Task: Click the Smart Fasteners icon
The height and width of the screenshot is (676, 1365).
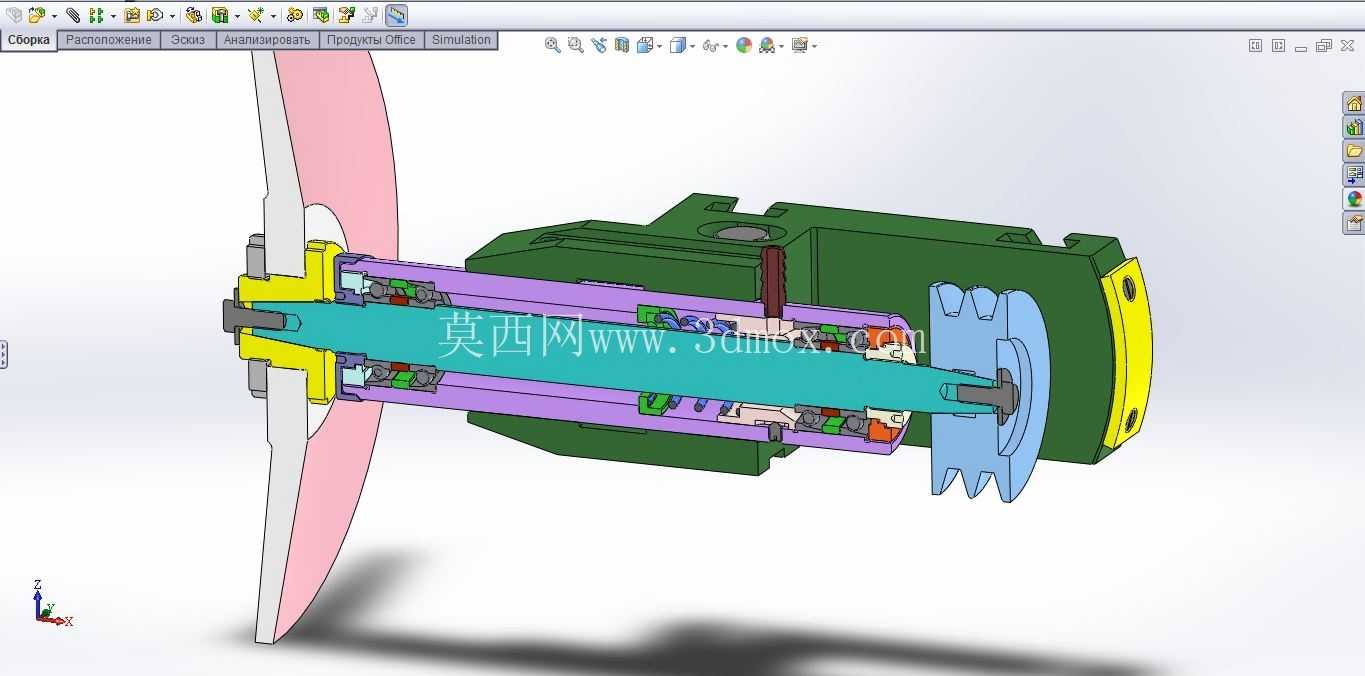Action: 132,15
